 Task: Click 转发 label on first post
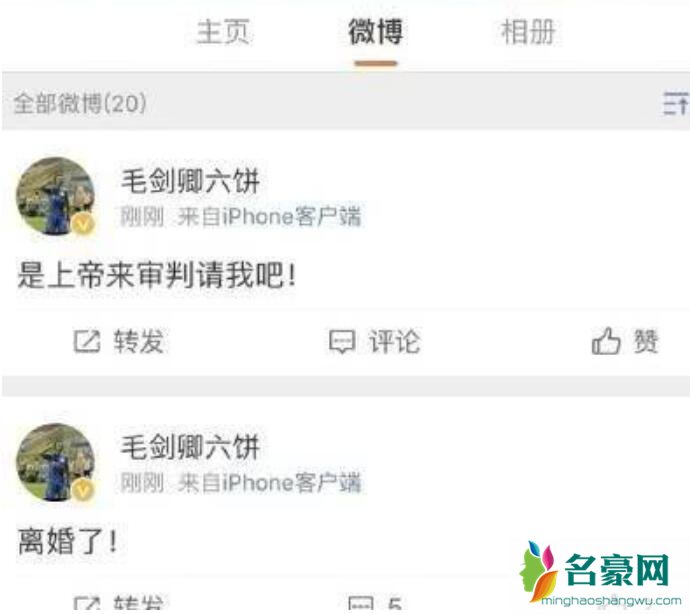pos(139,342)
